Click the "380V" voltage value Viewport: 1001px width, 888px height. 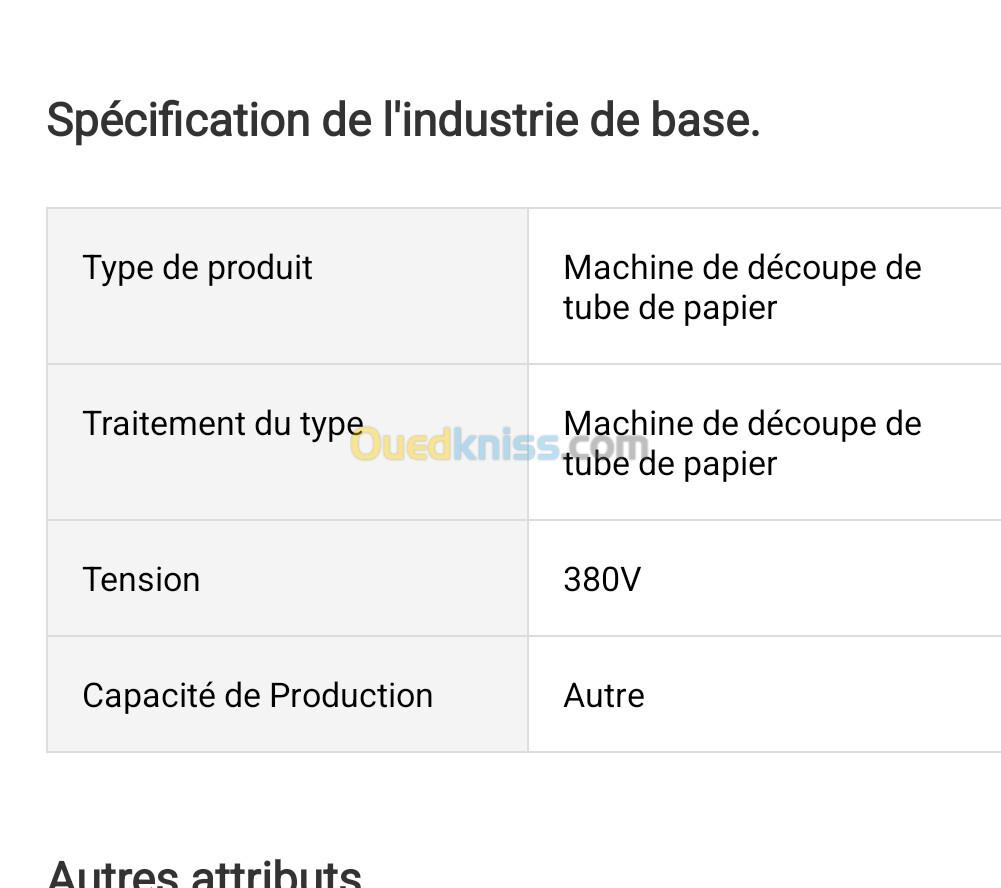pos(602,580)
